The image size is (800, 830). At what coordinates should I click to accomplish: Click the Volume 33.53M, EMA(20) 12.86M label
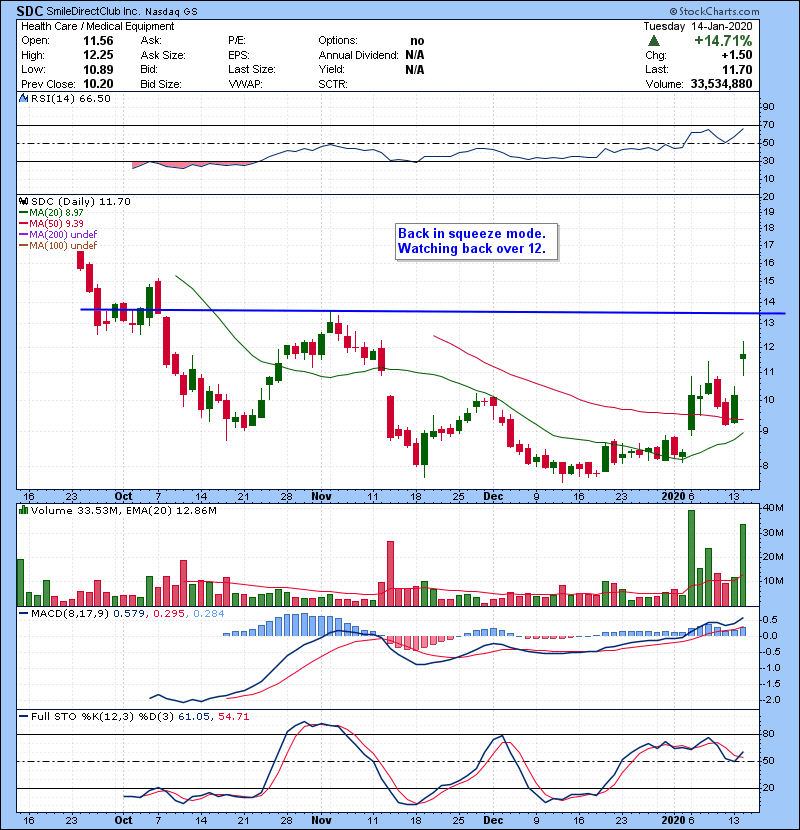(124, 510)
